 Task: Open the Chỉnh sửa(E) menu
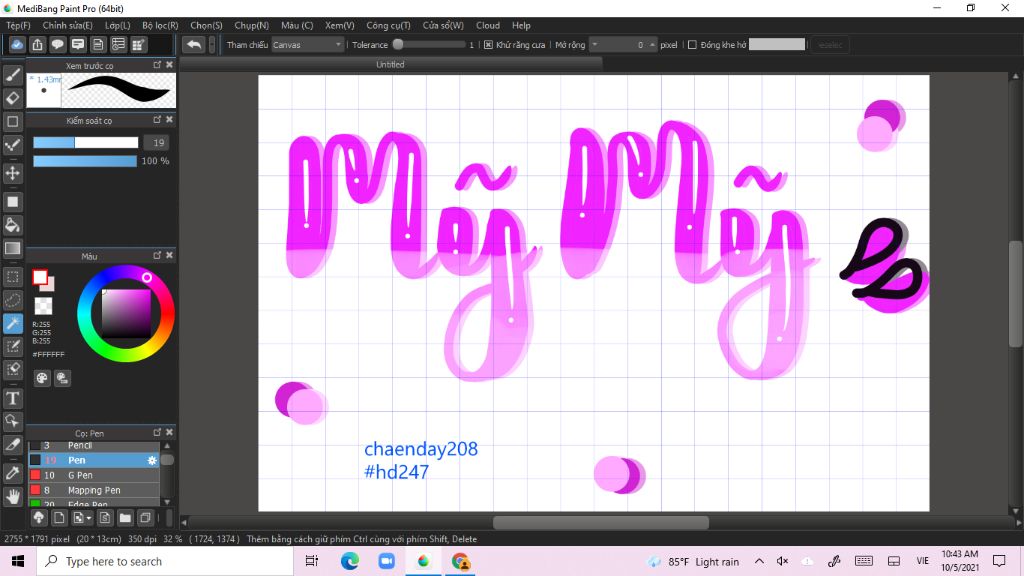coord(67,25)
